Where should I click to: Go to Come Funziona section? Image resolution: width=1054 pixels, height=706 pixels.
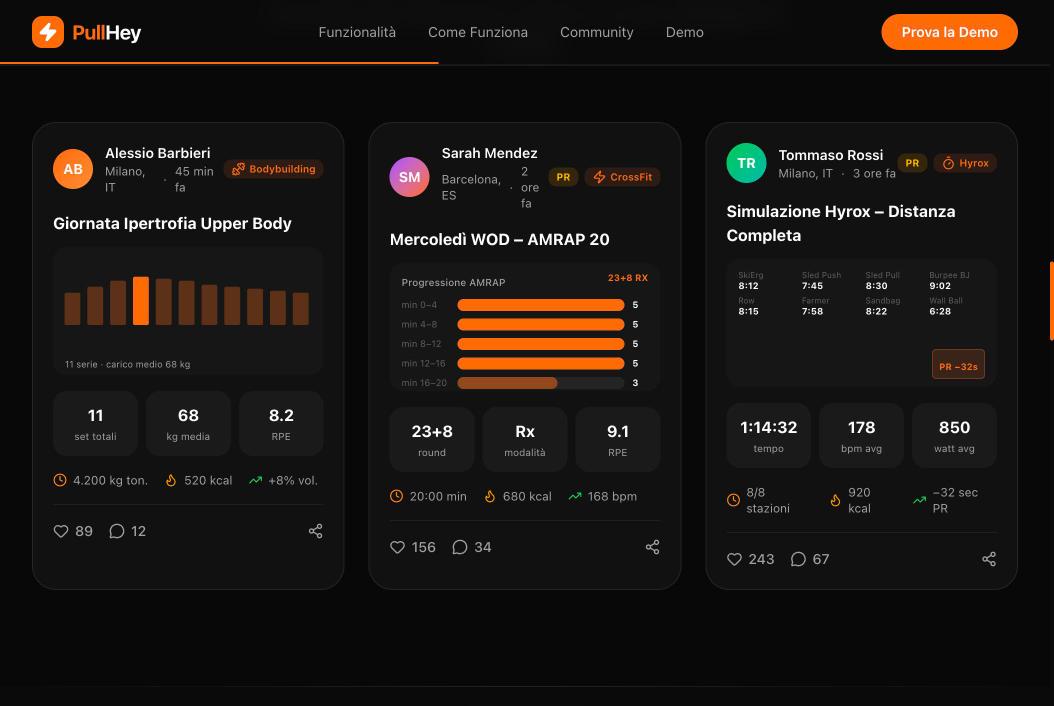(478, 32)
